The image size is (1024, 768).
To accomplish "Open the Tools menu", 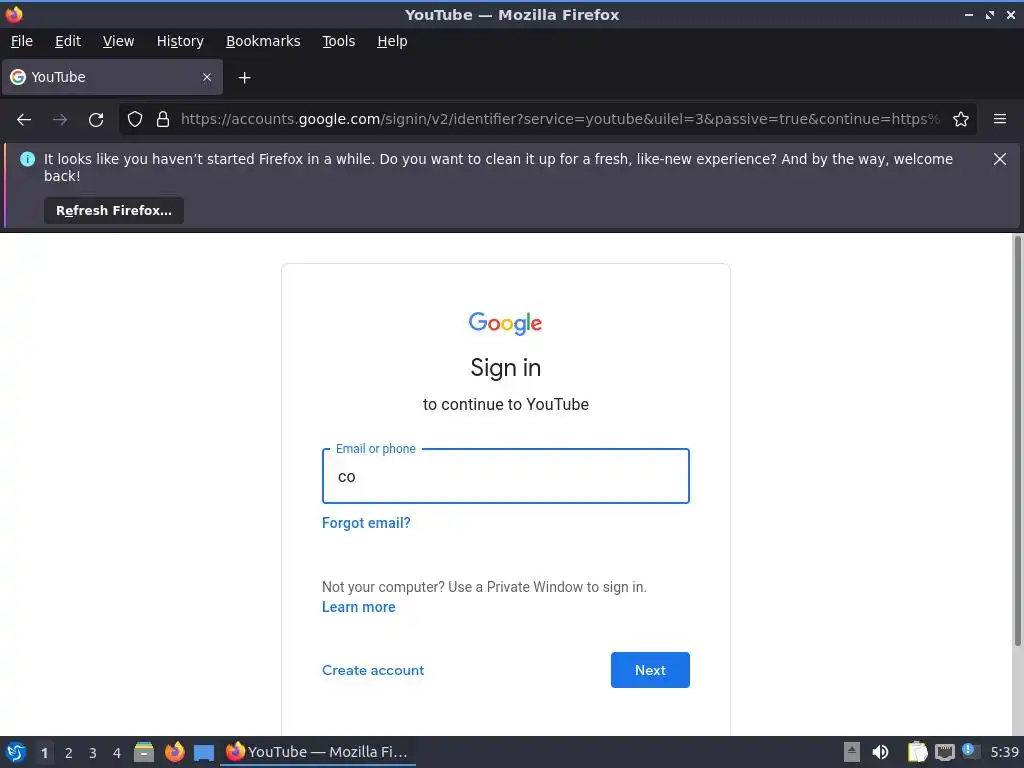I will tap(338, 41).
